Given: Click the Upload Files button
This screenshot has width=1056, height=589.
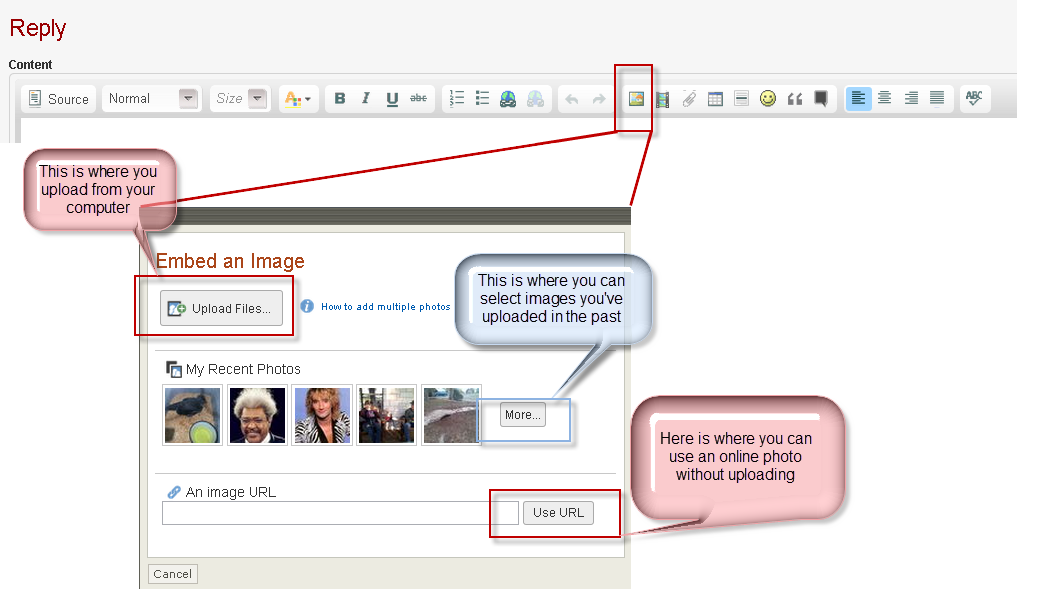Looking at the screenshot, I should tap(221, 308).
